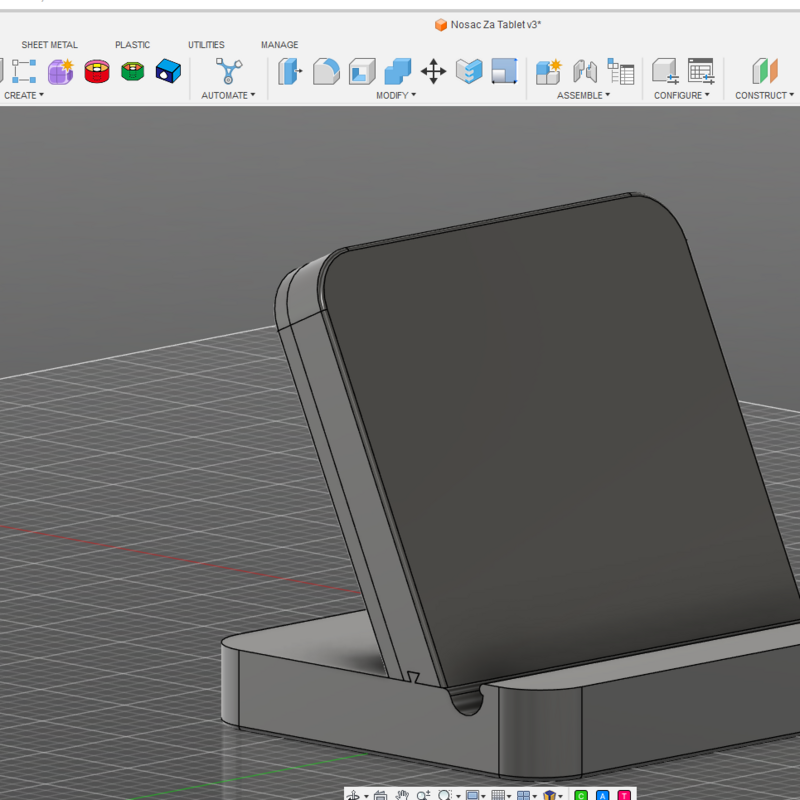Choose the Combine bodies tool
The height and width of the screenshot is (800, 800).
point(397,71)
